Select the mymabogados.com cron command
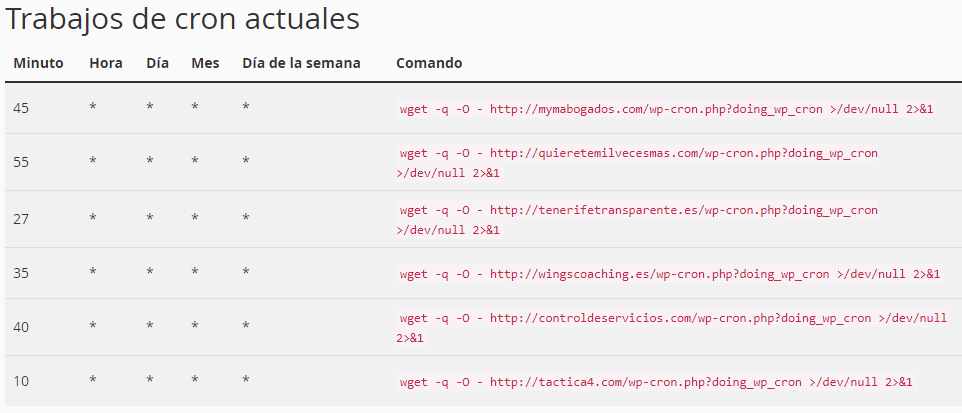The width and height of the screenshot is (962, 413). coord(666,109)
